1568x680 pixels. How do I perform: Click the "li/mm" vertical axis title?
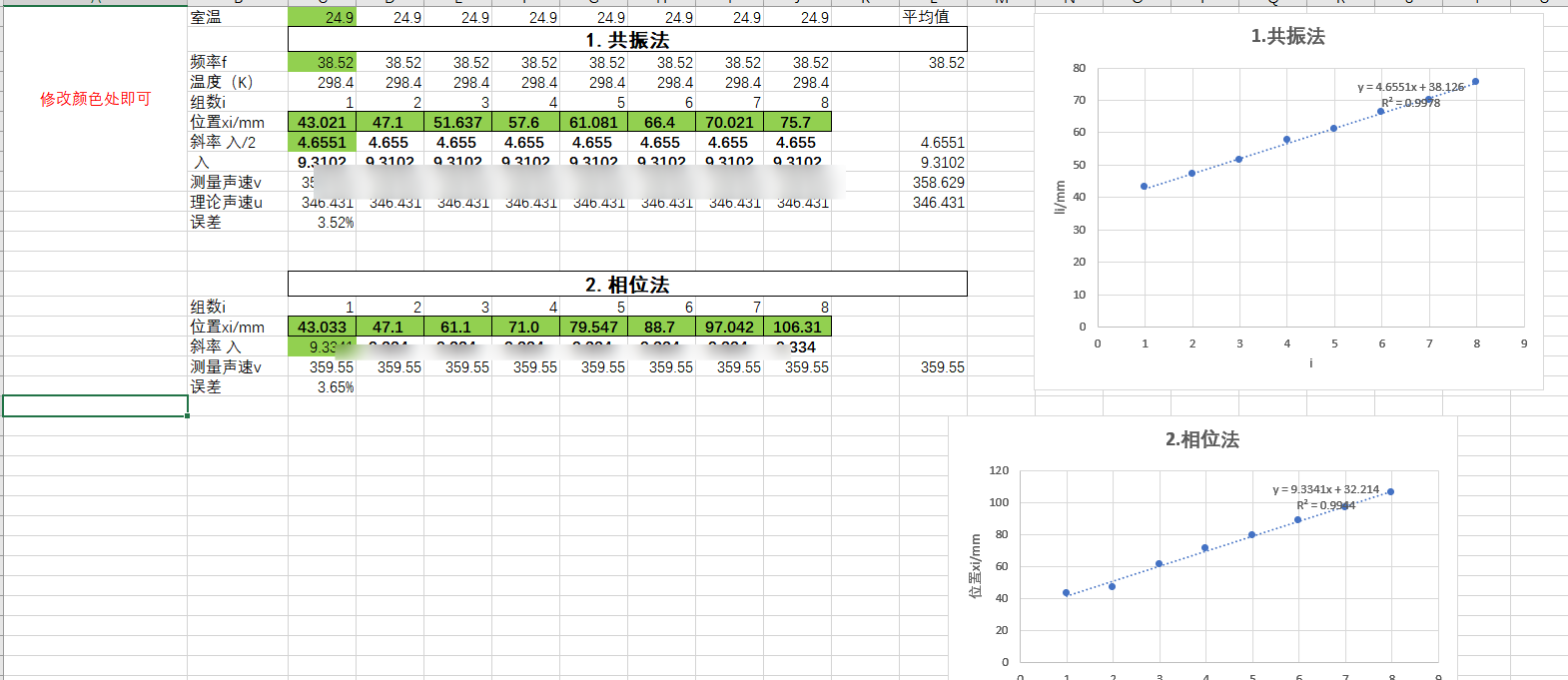click(1060, 197)
